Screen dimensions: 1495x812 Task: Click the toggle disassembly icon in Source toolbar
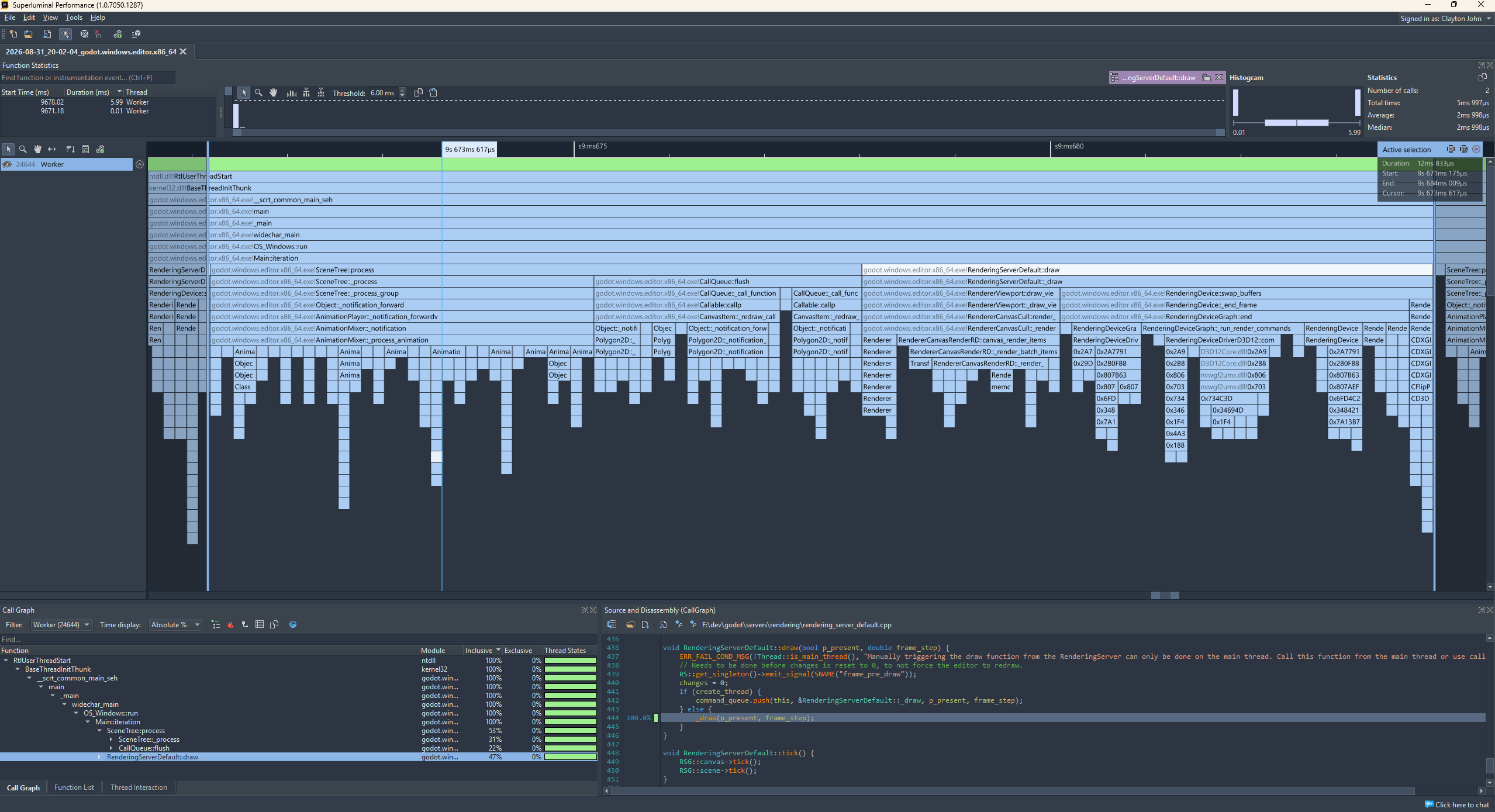click(612, 624)
